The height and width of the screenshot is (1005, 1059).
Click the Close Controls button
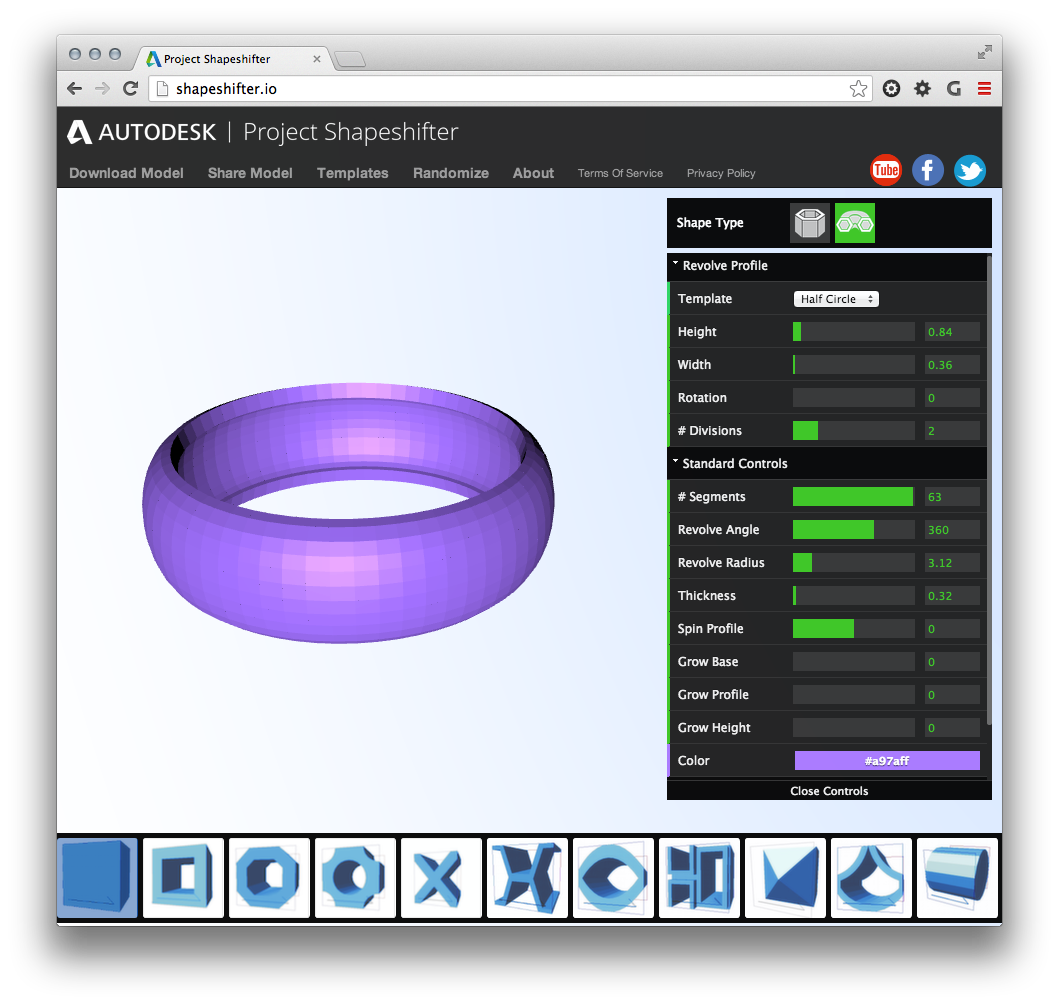tap(829, 791)
